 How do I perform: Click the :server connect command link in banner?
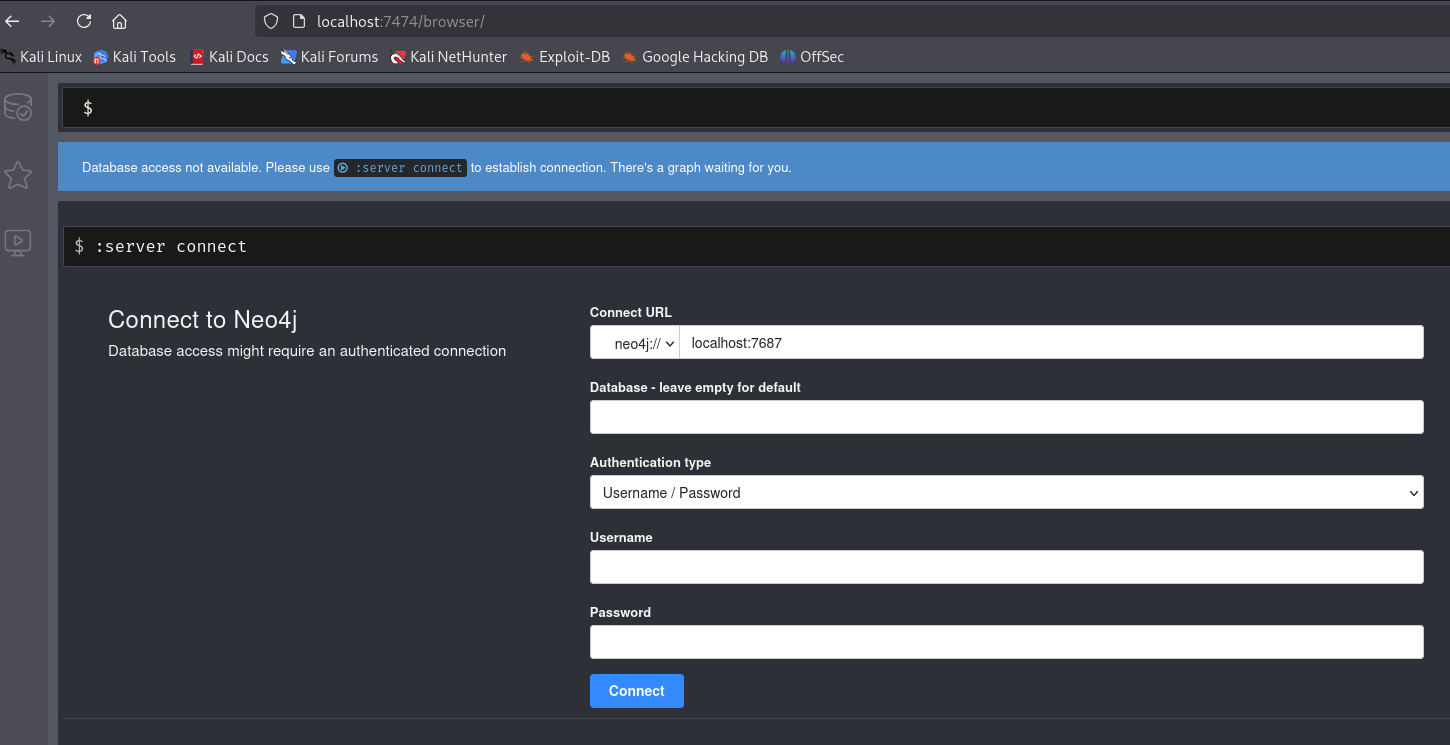[400, 168]
